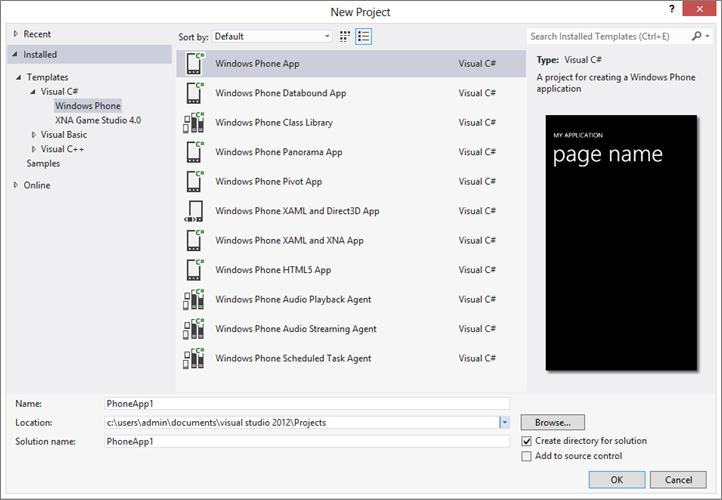Close the New Project dialog
Viewport: 722px width, 500px height.
pyautogui.click(x=699, y=9)
